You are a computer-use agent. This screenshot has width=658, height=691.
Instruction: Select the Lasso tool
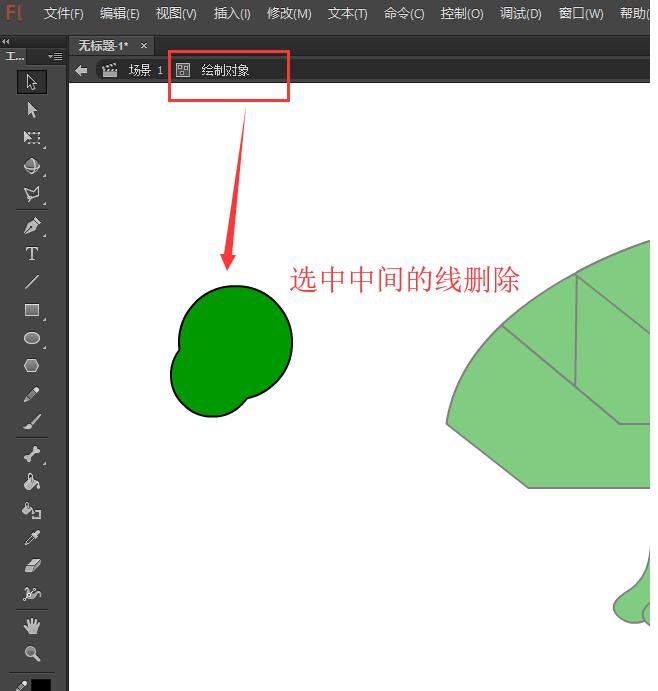click(32, 194)
